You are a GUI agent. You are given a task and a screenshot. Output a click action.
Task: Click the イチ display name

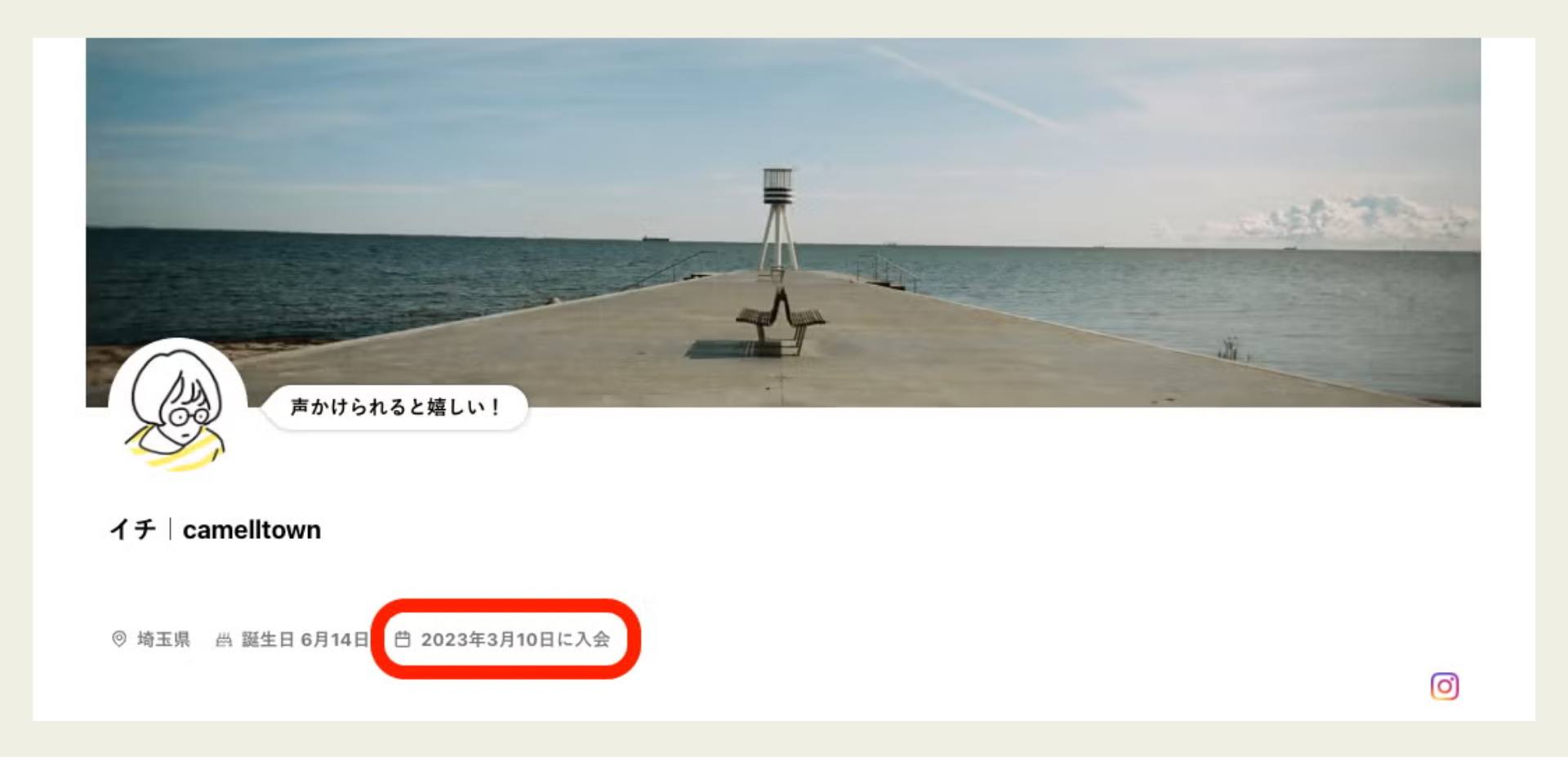point(133,530)
